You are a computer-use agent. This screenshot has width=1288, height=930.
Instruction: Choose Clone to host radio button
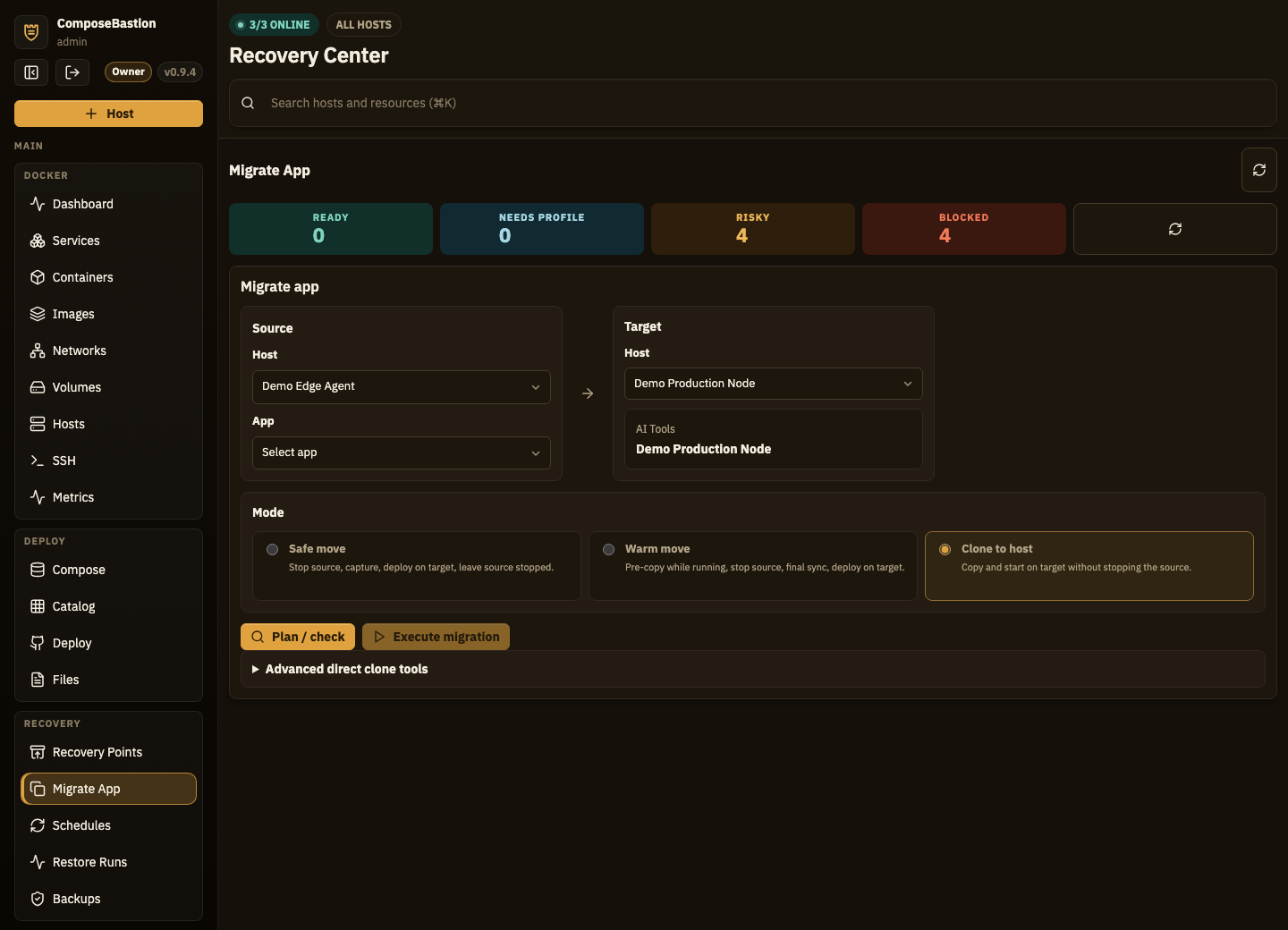pyautogui.click(x=945, y=549)
